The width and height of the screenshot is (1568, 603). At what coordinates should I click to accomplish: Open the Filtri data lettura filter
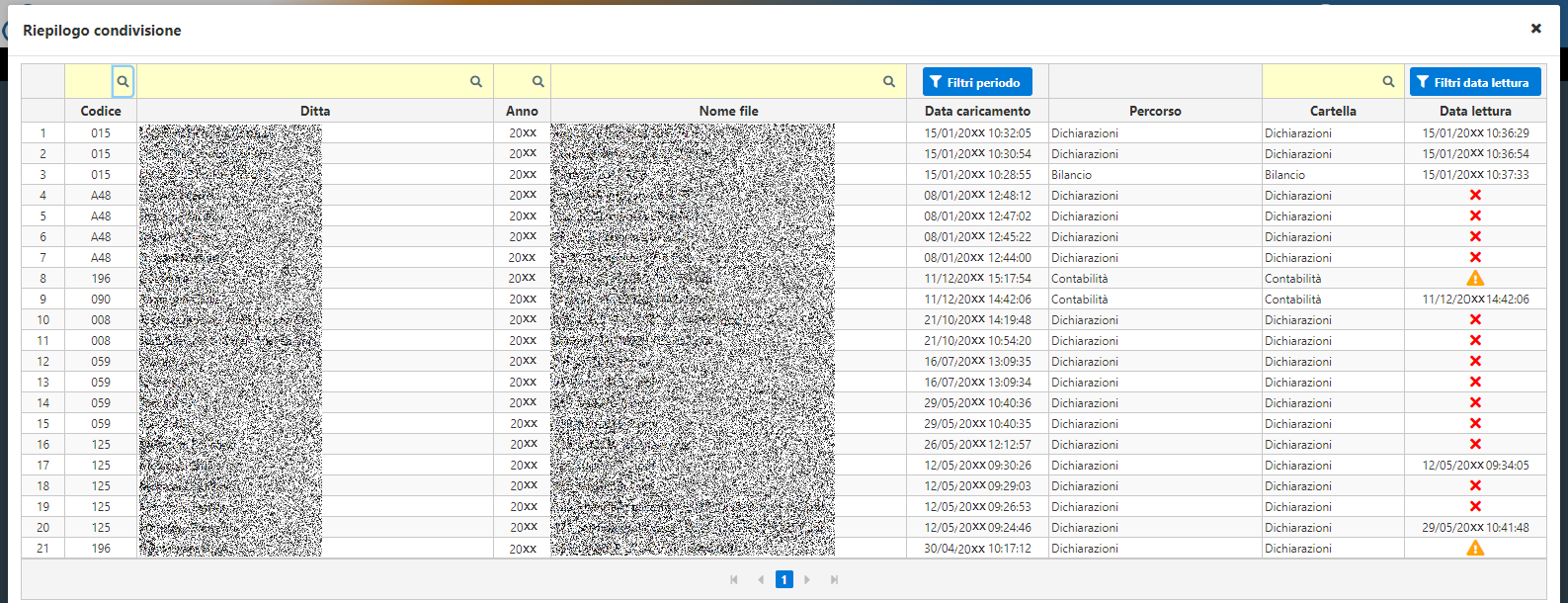[1475, 82]
